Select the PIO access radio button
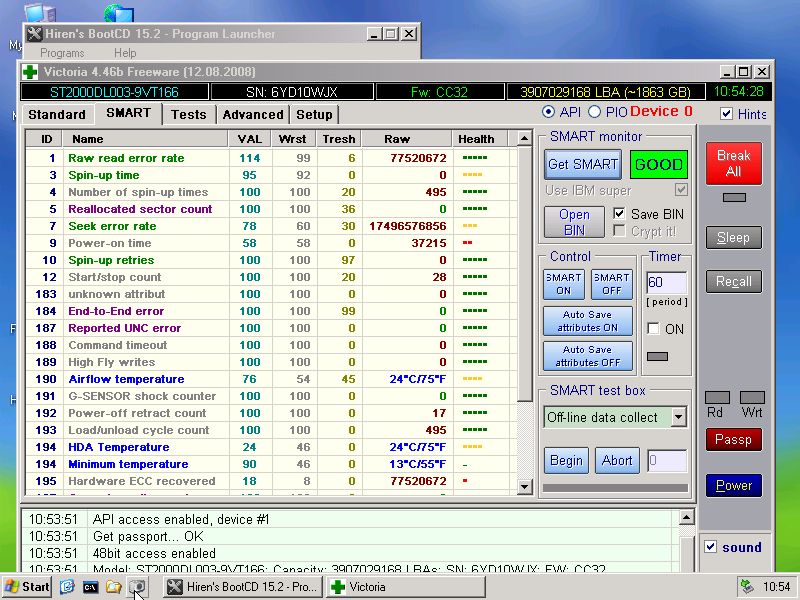Screen dimensions: 800x600 pyautogui.click(x=594, y=112)
